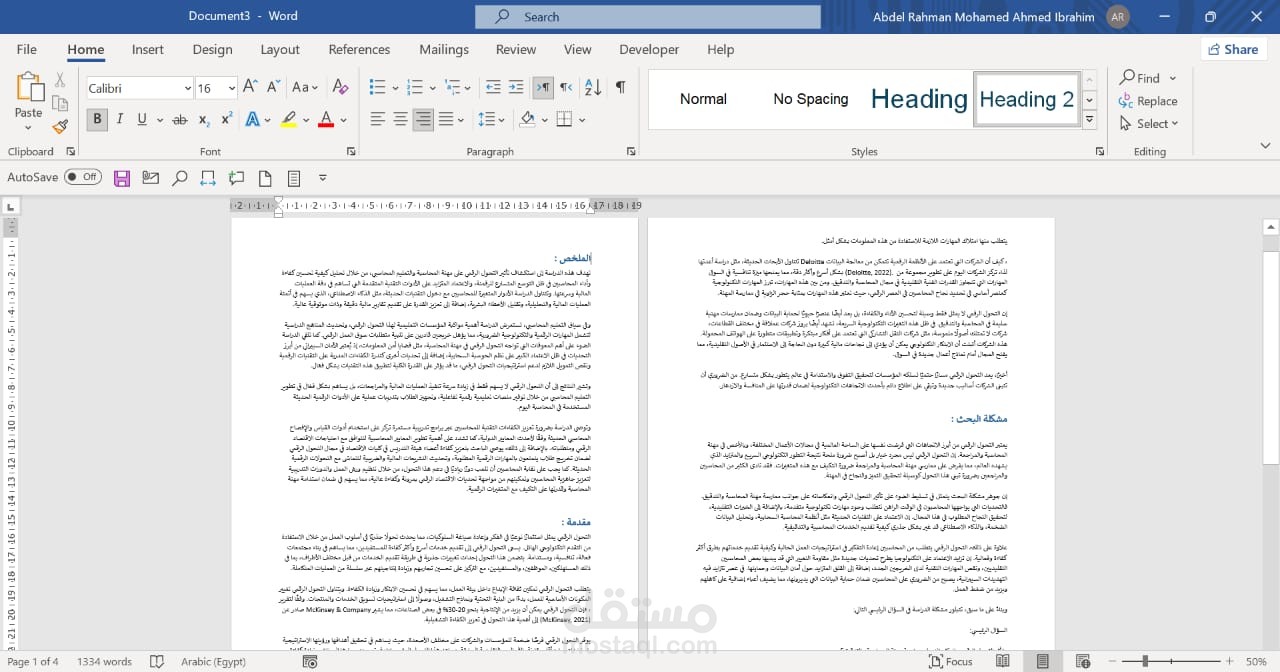
Task: Toggle Bold formatting on selected text
Action: tap(96, 118)
